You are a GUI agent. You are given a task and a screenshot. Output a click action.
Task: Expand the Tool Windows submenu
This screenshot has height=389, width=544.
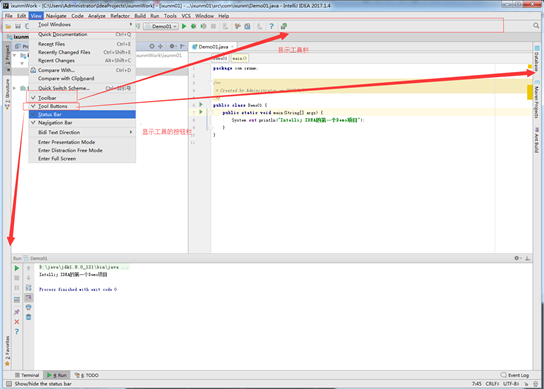[82, 25]
